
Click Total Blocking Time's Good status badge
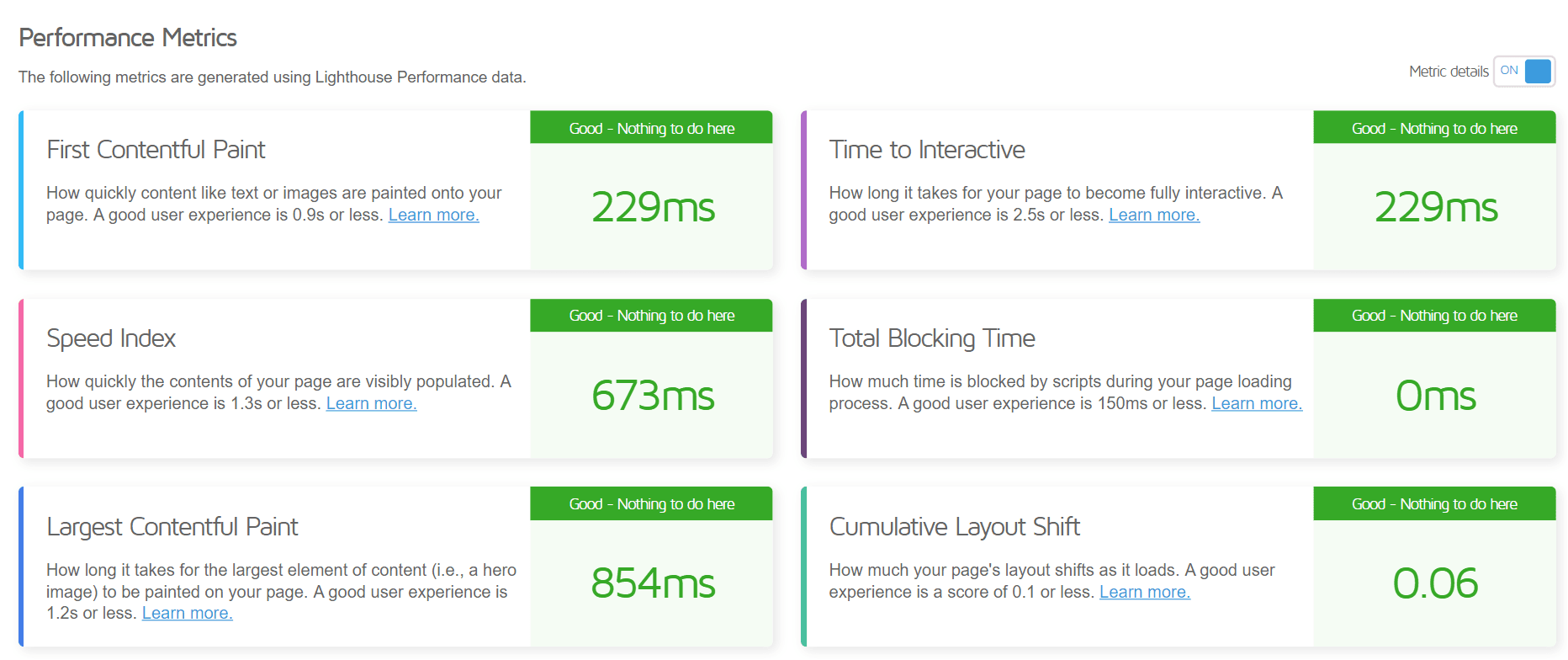point(1434,316)
